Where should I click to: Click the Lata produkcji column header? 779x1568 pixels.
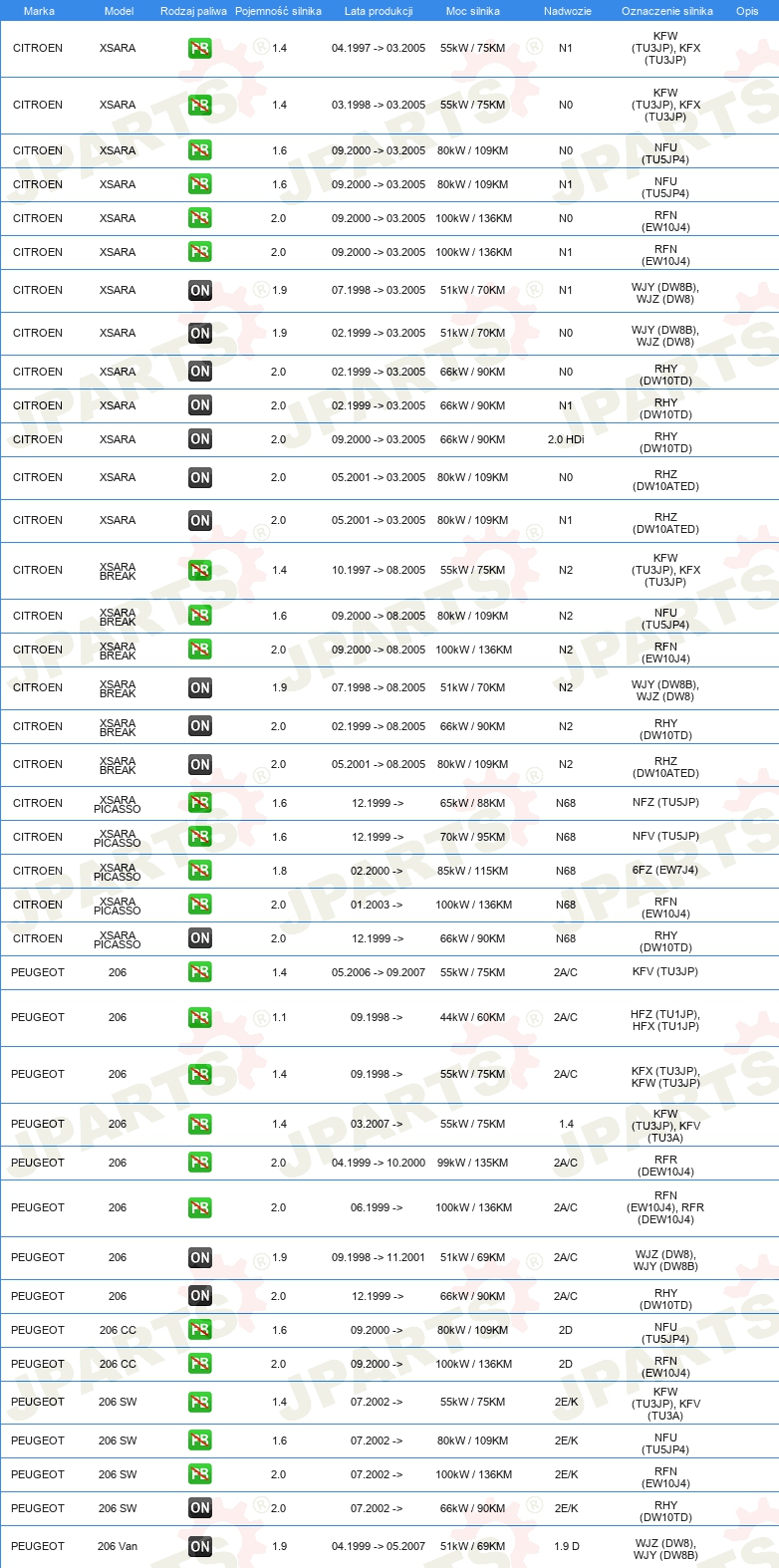coord(379,11)
